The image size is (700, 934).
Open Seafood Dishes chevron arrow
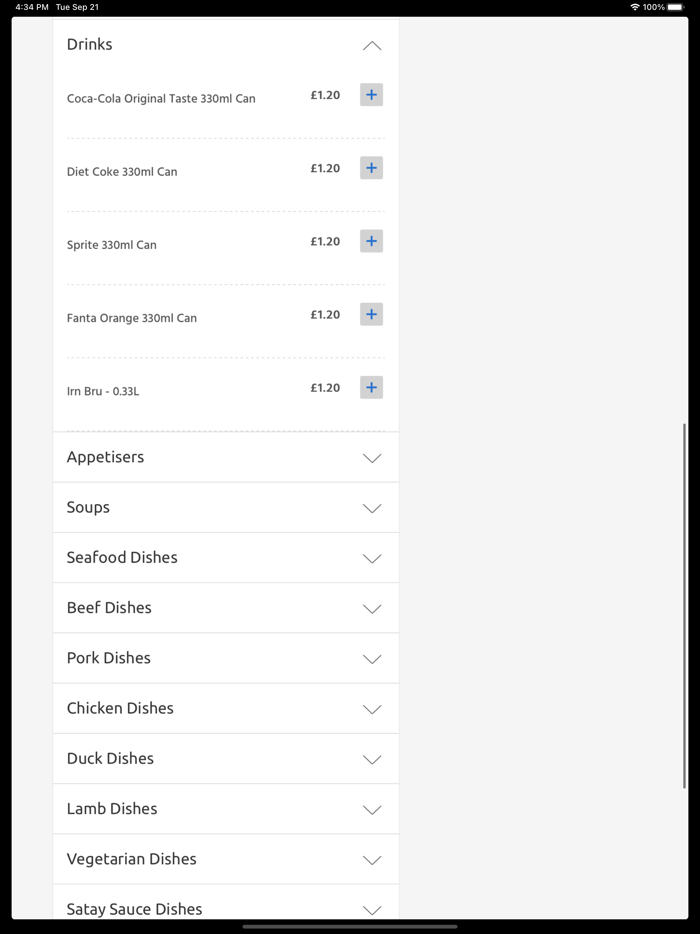pyautogui.click(x=372, y=558)
